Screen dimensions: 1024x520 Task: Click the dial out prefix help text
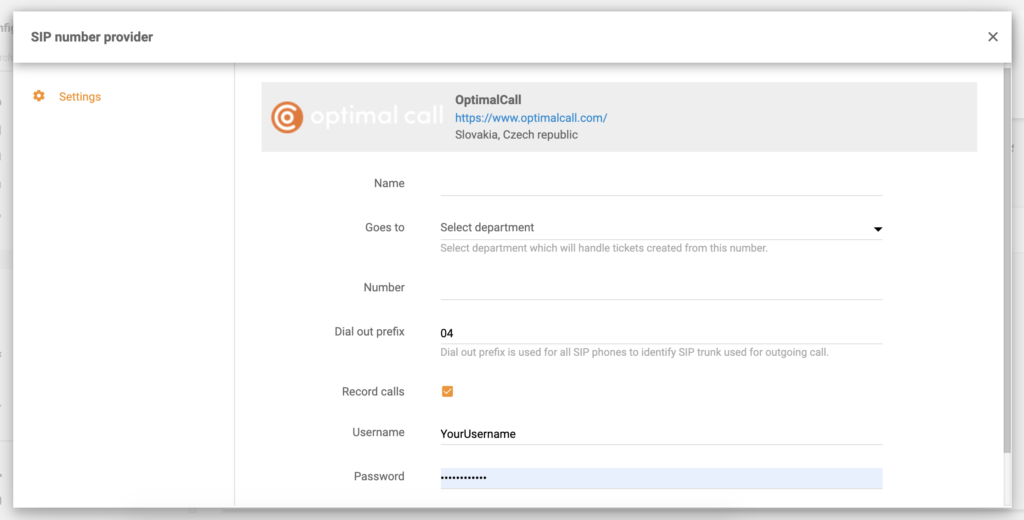tap(634, 352)
